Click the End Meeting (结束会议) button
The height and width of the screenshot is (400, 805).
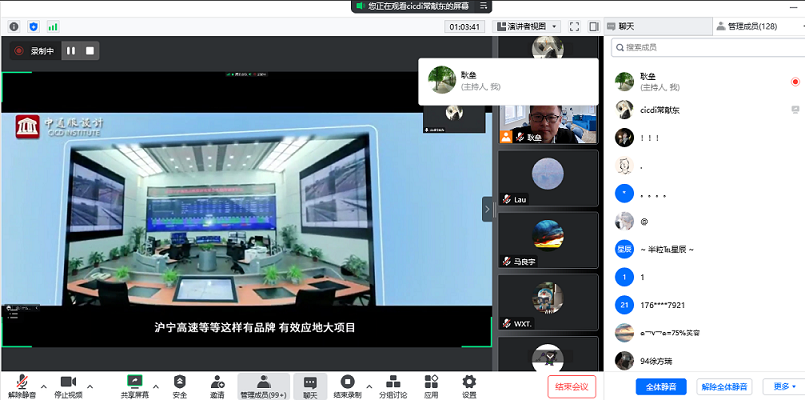(572, 386)
